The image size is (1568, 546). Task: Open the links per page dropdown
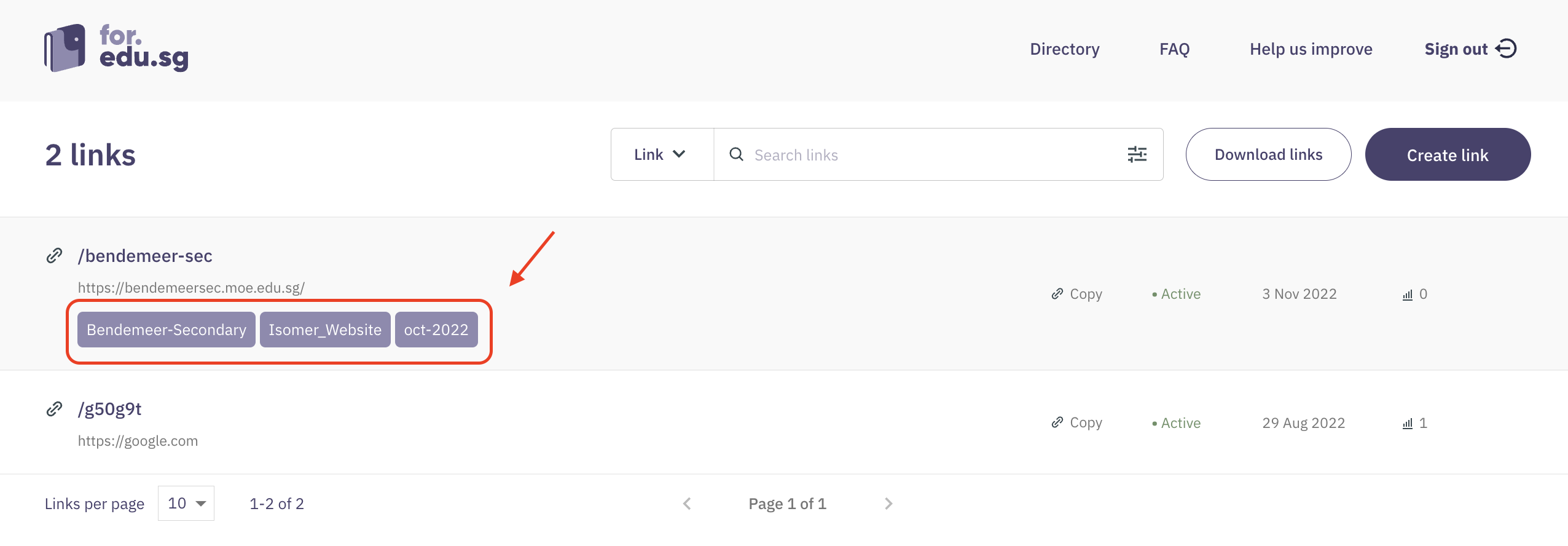(x=186, y=504)
